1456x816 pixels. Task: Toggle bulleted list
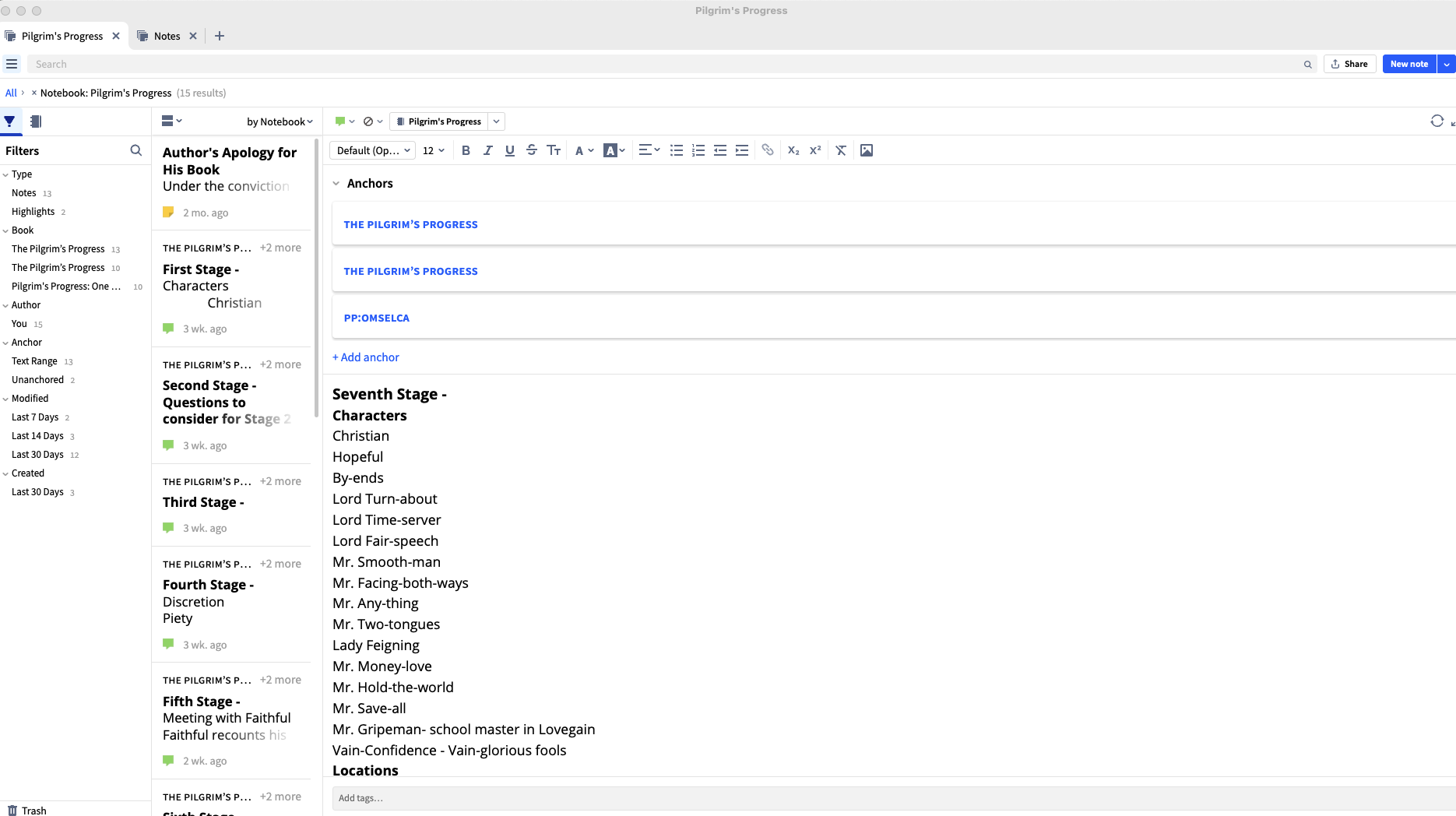[x=677, y=150]
